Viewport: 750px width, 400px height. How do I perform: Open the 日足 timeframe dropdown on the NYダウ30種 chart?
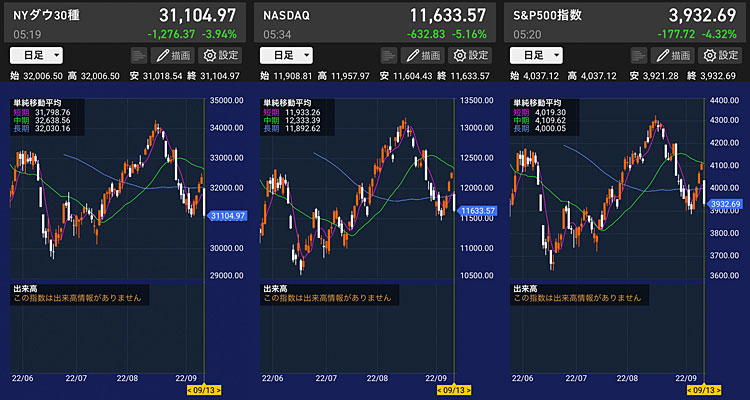(36, 56)
